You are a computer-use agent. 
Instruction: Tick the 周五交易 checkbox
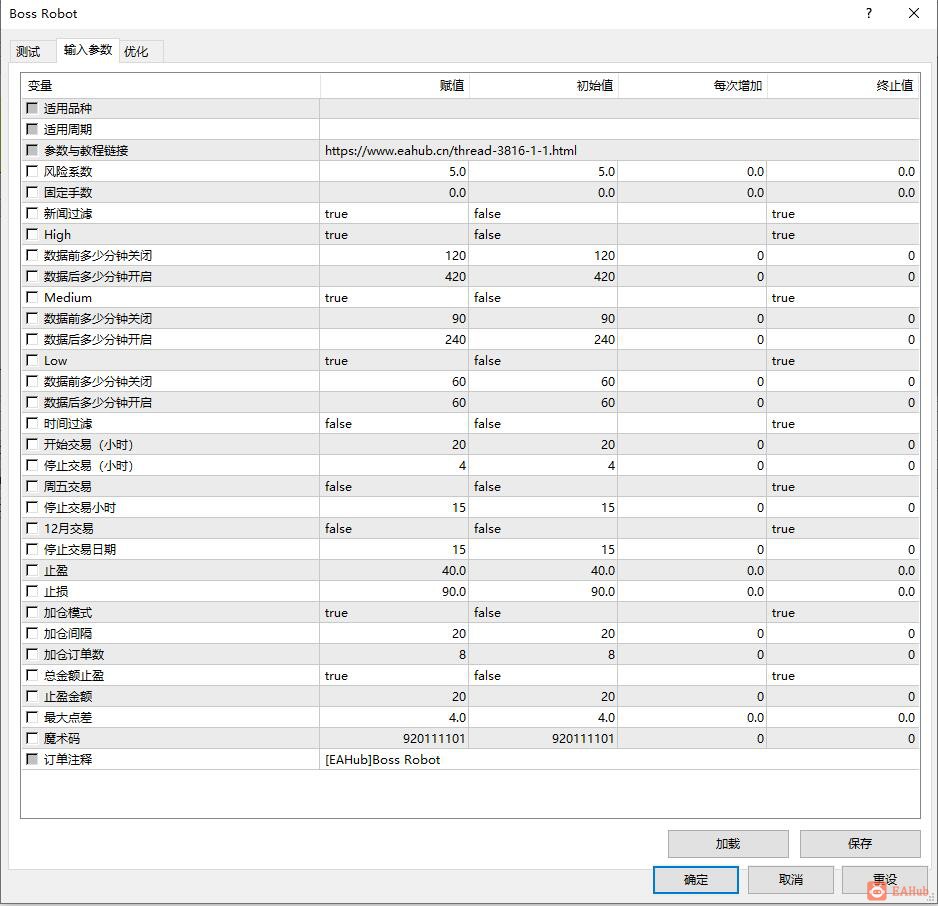point(32,486)
